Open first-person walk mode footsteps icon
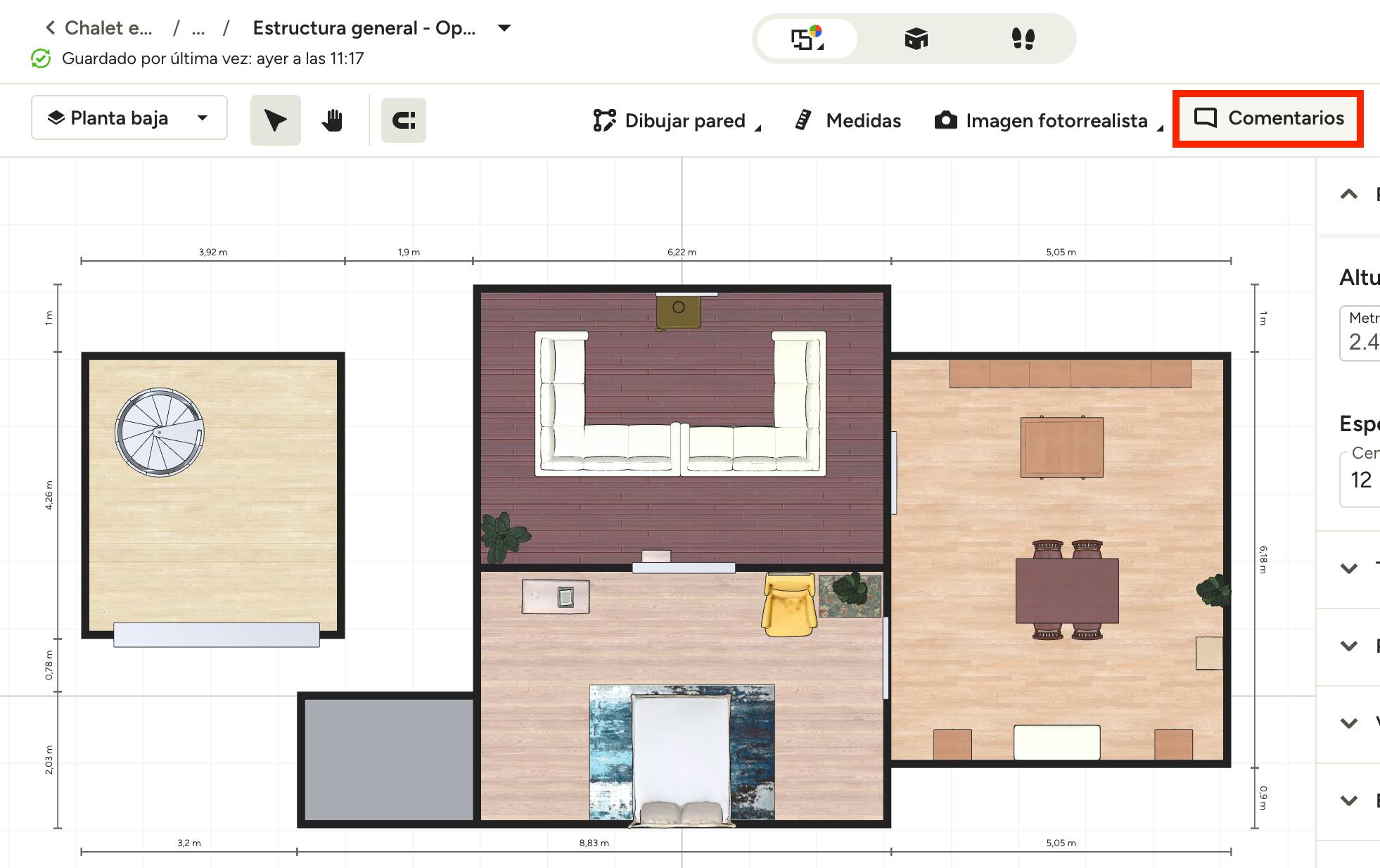The image size is (1380, 868). 1023,39
